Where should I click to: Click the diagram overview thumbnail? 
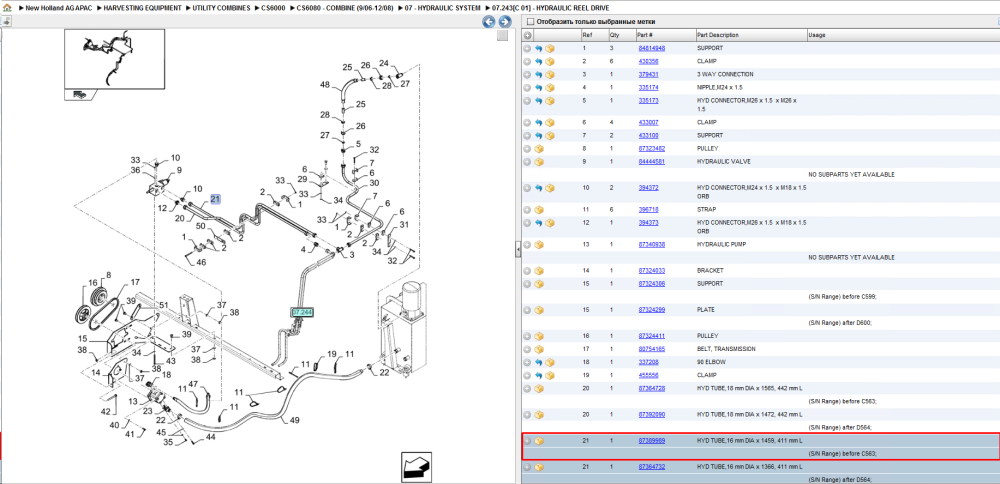tap(114, 59)
